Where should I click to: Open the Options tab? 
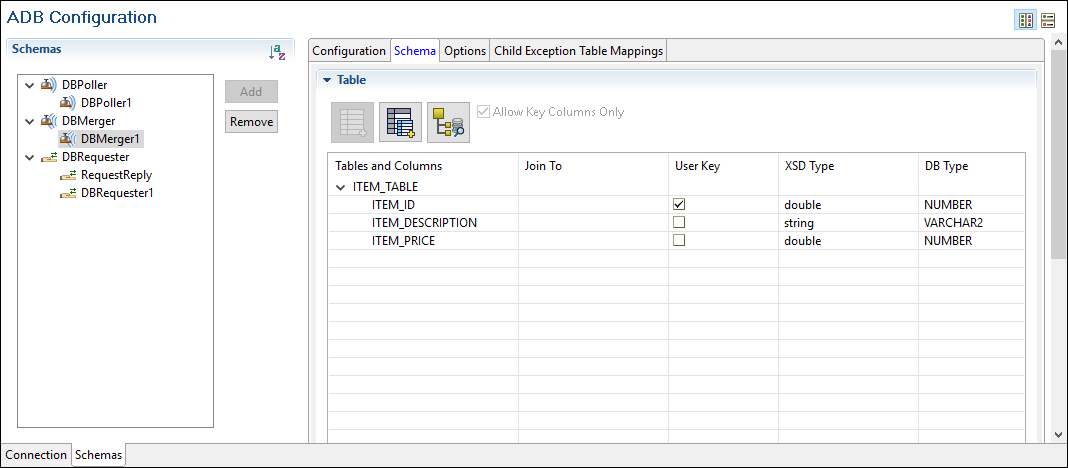(465, 51)
